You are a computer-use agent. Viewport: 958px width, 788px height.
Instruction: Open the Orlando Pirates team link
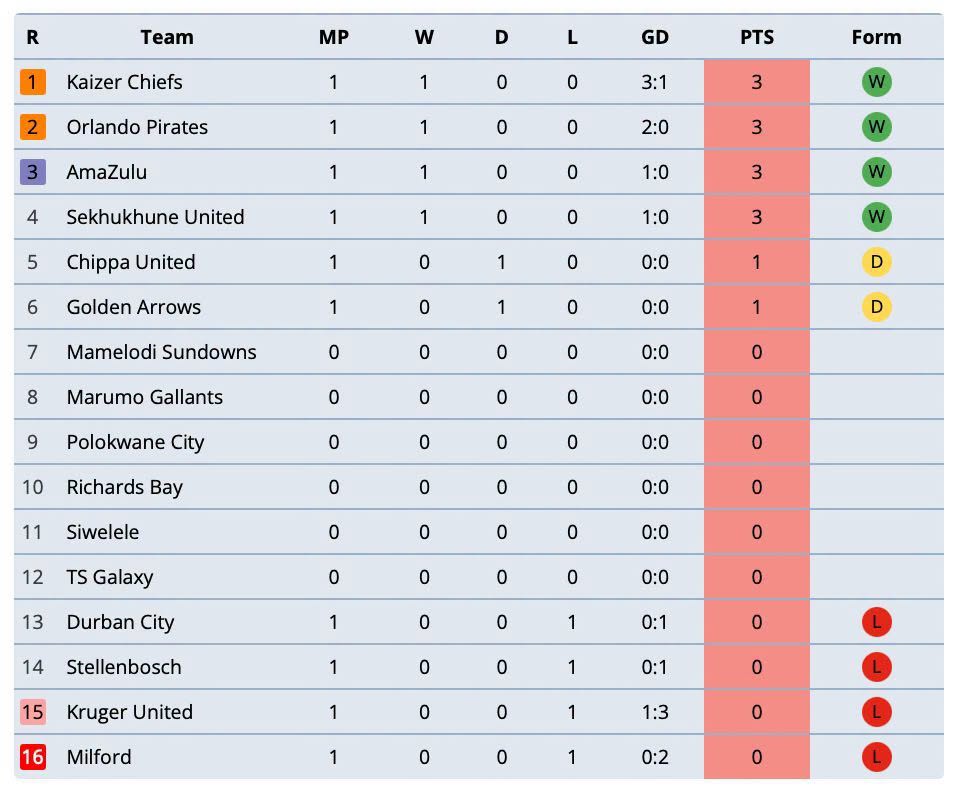[137, 127]
